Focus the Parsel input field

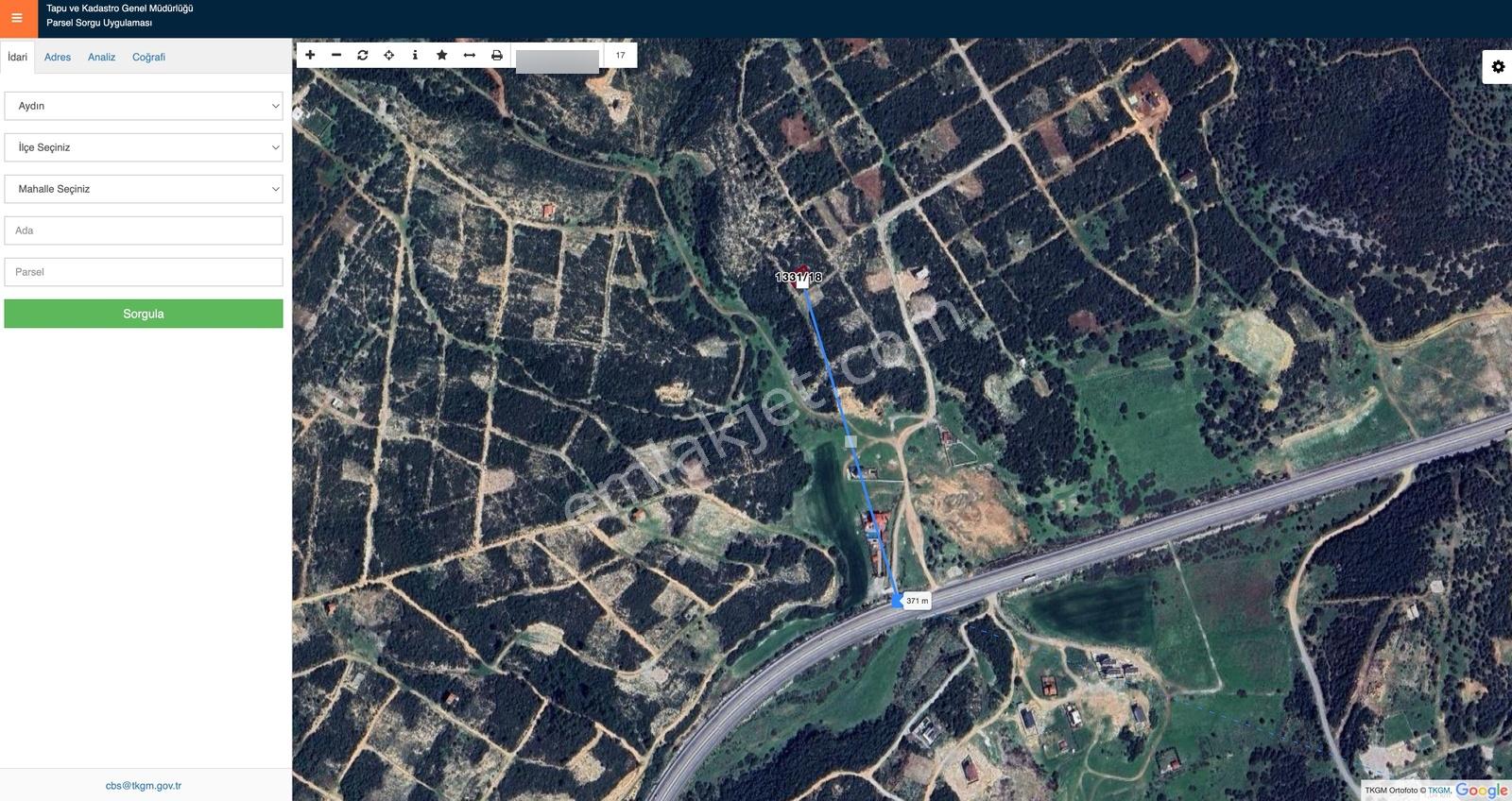[x=144, y=272]
